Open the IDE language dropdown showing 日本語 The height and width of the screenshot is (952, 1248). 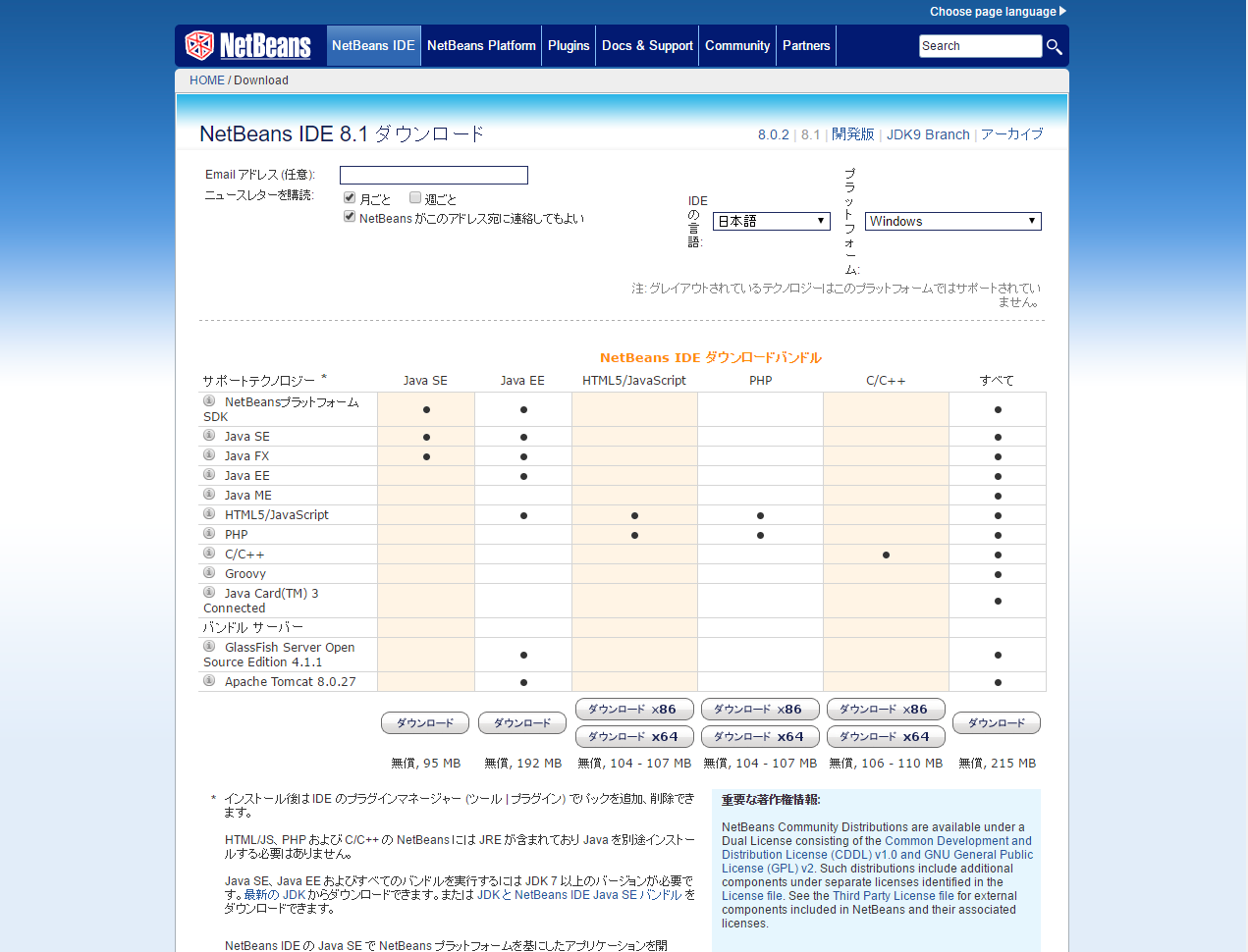pyautogui.click(x=772, y=221)
